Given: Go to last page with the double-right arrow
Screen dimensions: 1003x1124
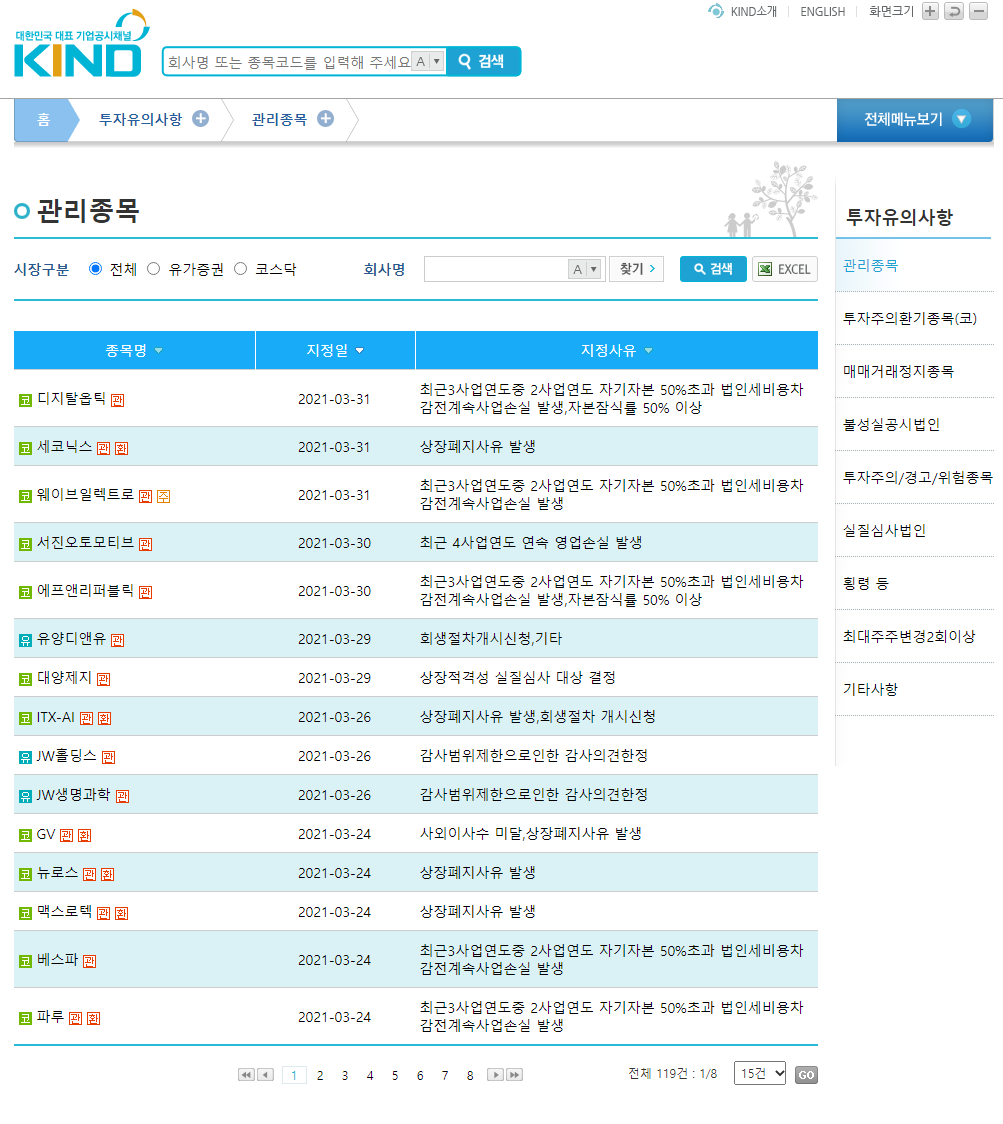Looking at the screenshot, I should tap(514, 1075).
